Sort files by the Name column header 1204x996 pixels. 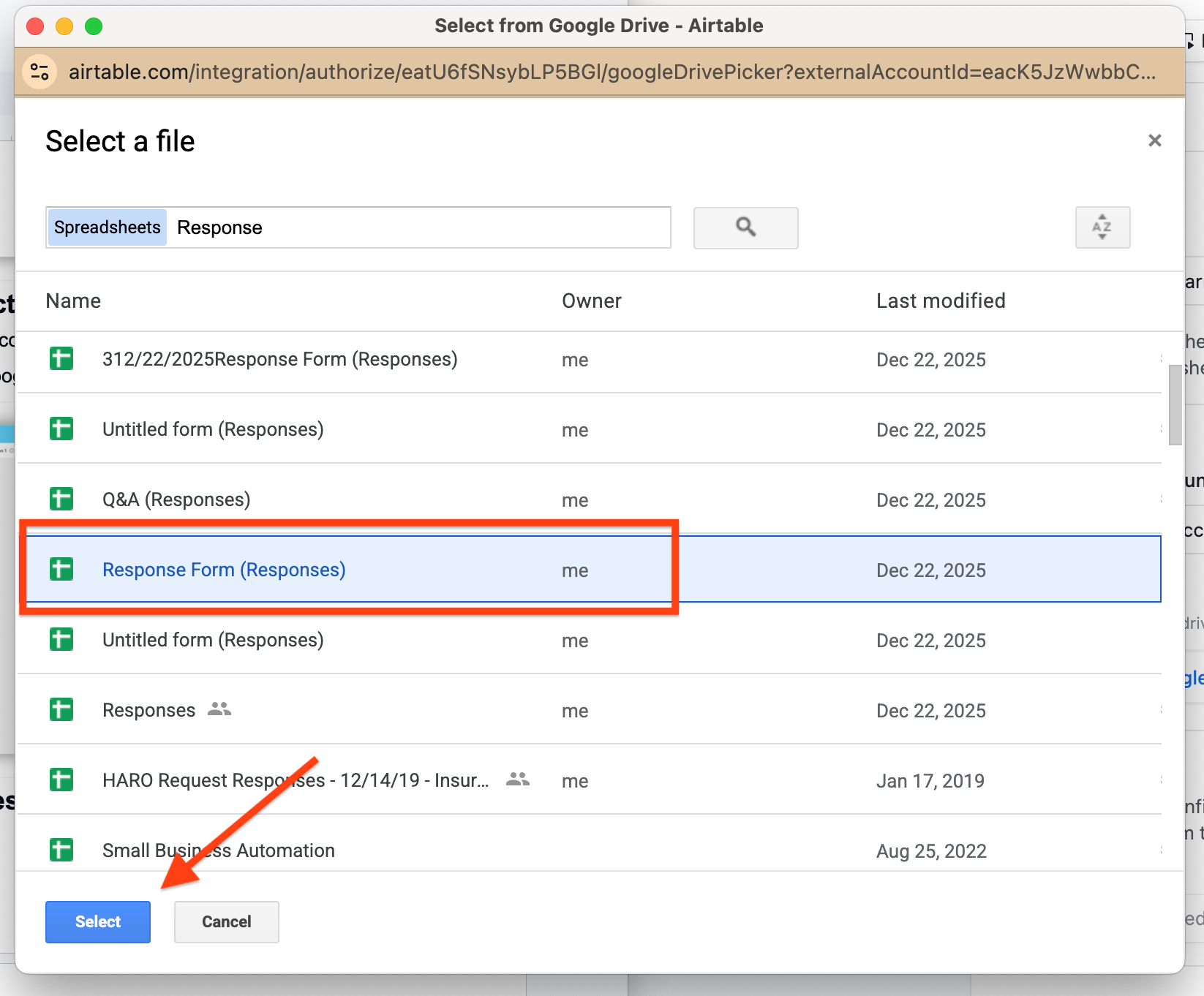pyautogui.click(x=72, y=301)
